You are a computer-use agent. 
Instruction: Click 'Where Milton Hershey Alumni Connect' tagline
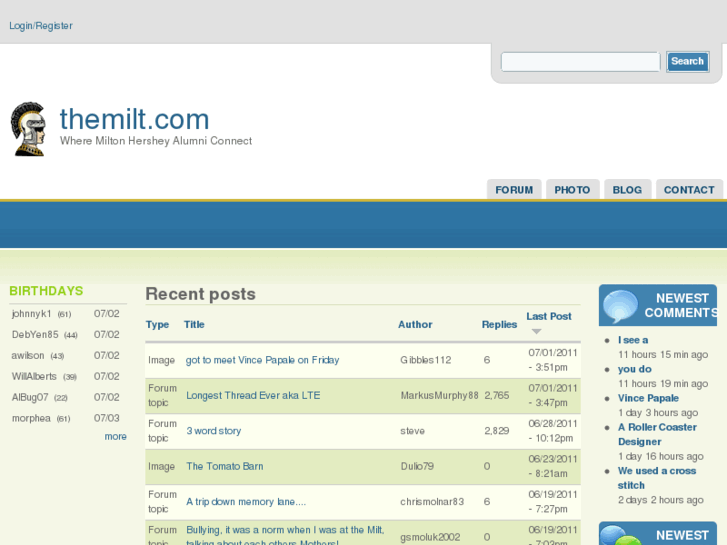click(x=156, y=141)
